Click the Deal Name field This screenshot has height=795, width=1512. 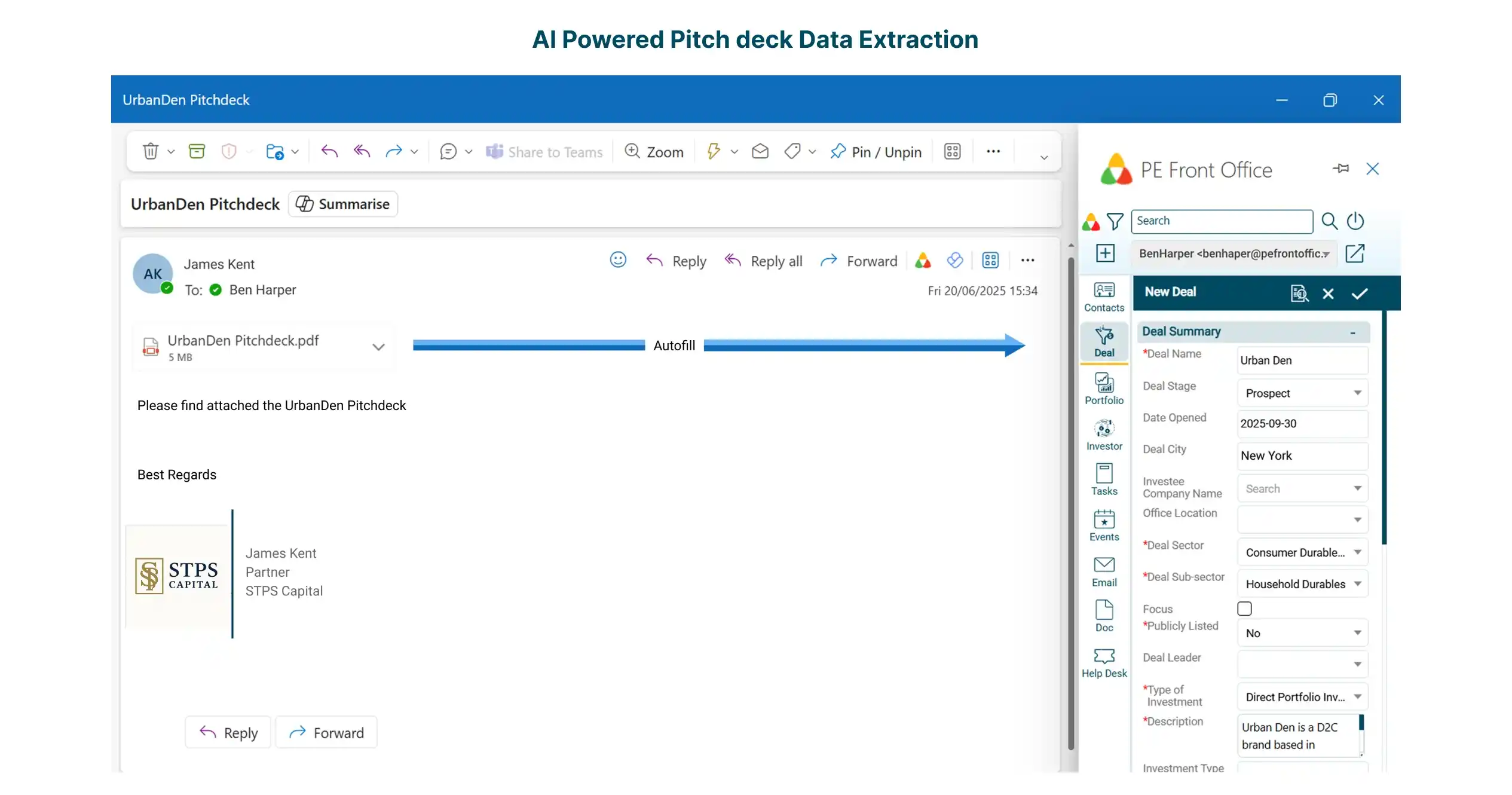1302,360
